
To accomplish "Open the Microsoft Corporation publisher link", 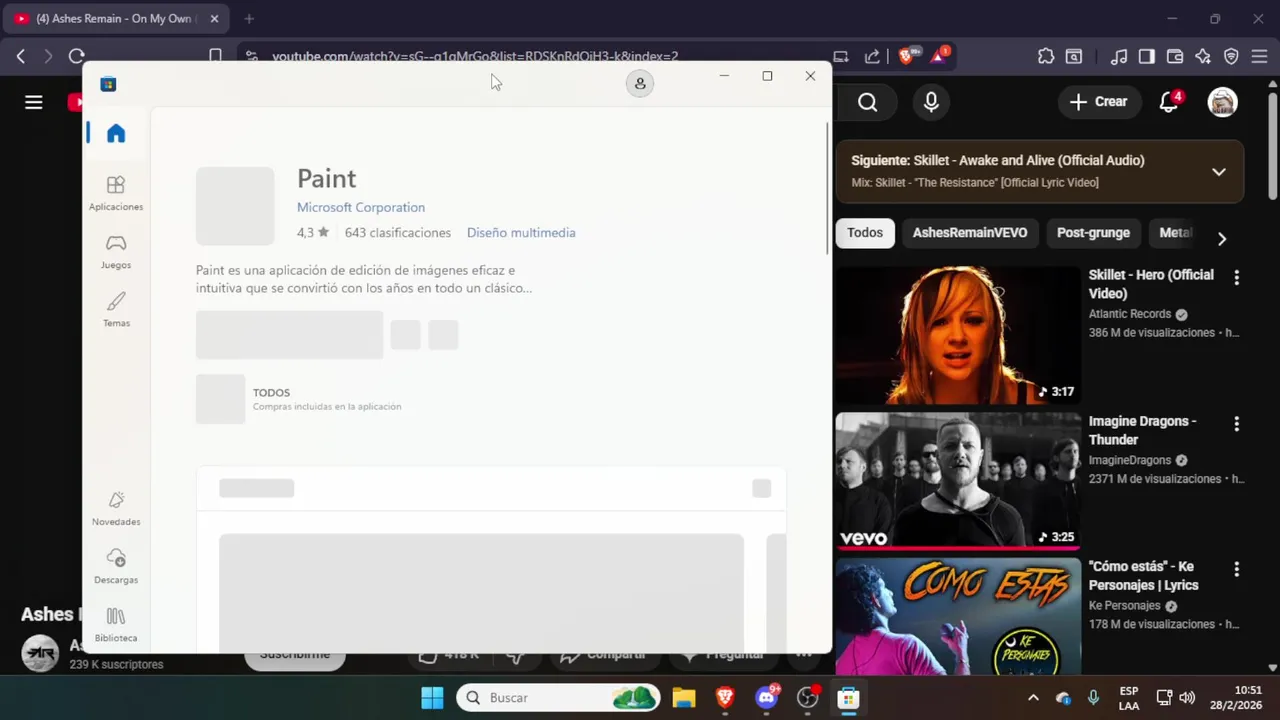I will 361,207.
